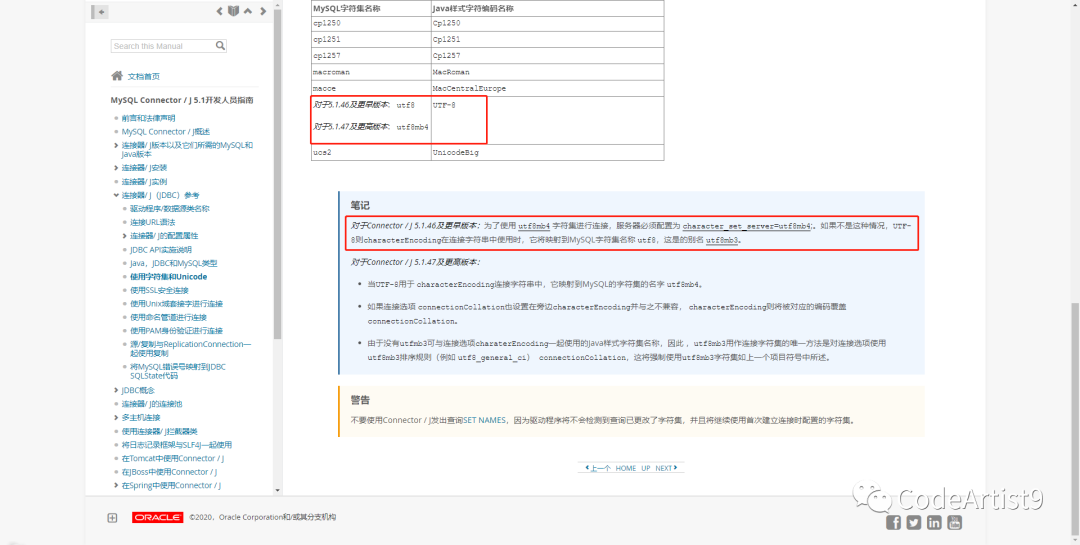Image resolution: width=1080 pixels, height=545 pixels.
Task: Click the search magnifier icon
Action: click(x=220, y=46)
